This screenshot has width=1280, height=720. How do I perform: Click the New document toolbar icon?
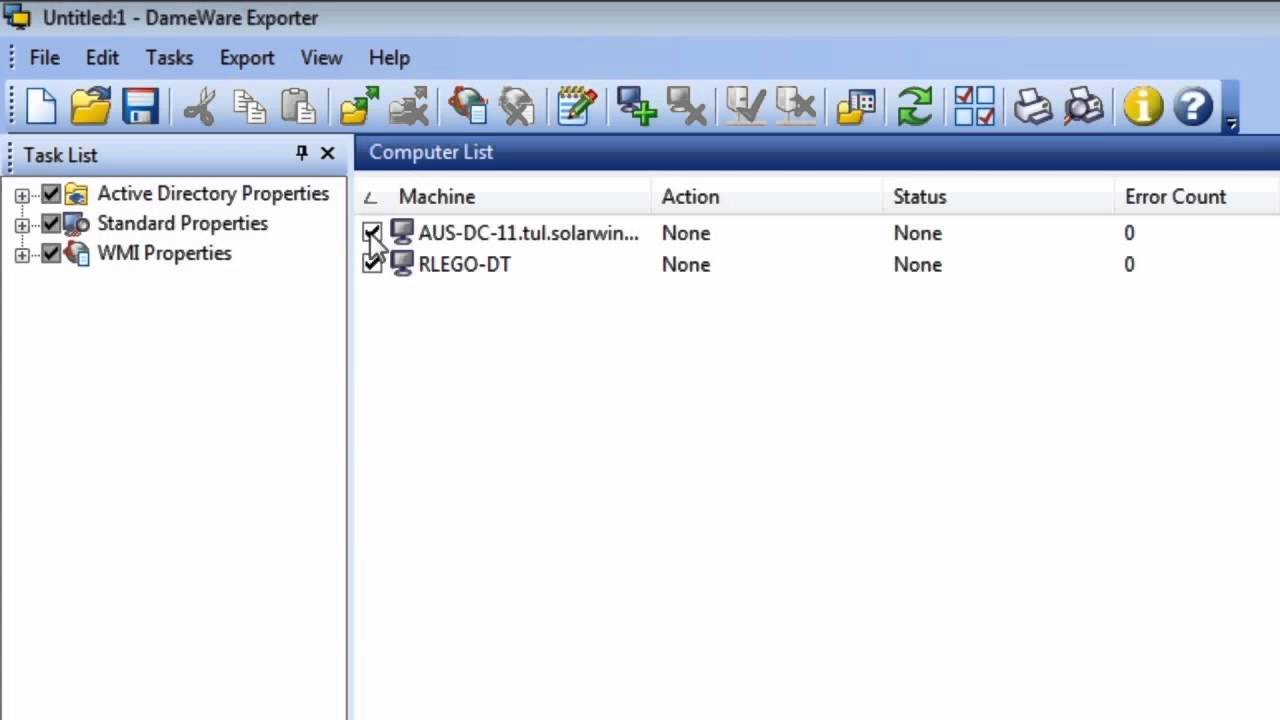pos(42,106)
